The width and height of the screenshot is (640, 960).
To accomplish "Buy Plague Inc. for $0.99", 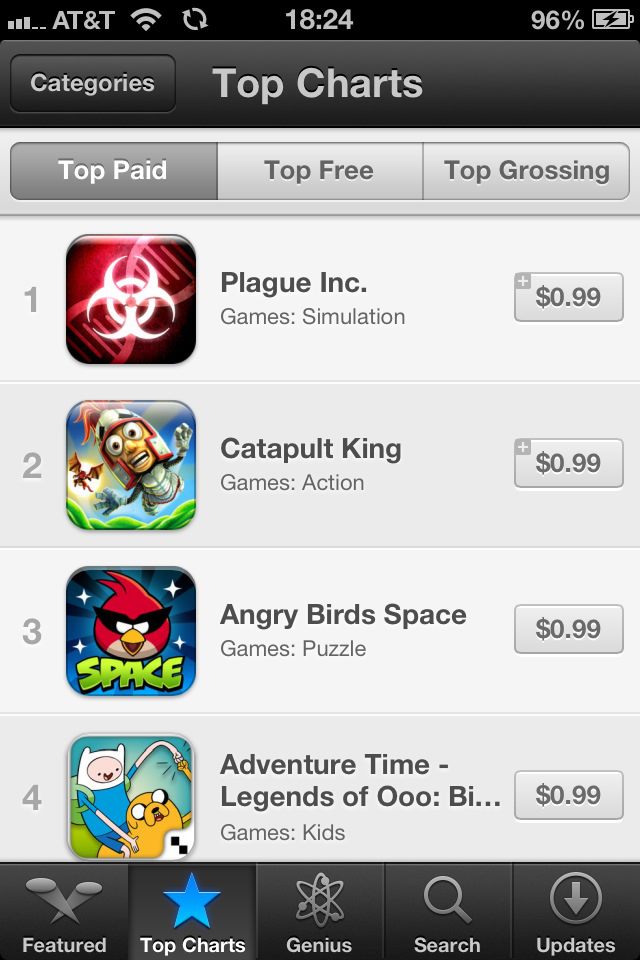I will 569,297.
